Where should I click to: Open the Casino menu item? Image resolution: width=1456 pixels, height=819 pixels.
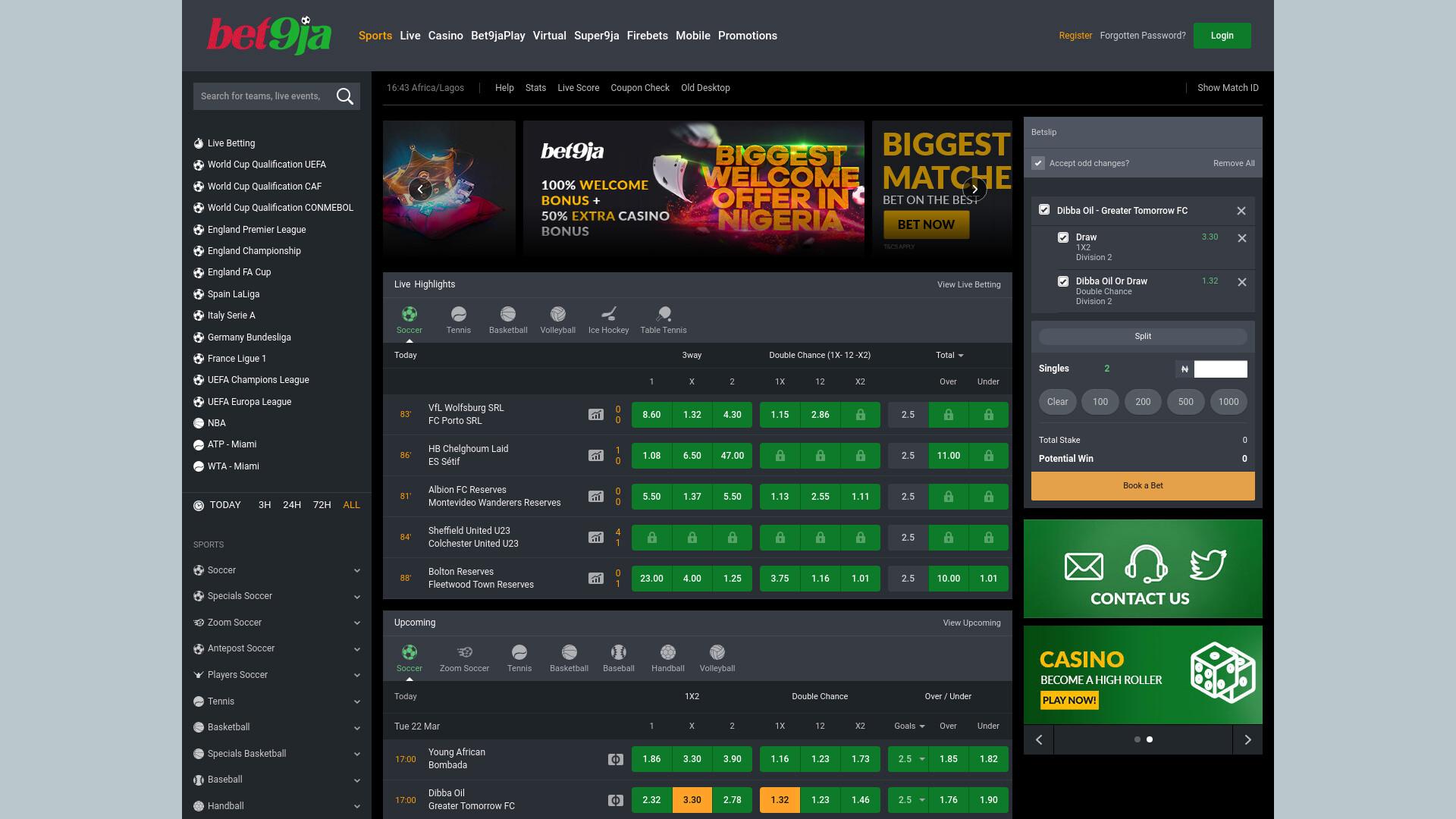446,36
